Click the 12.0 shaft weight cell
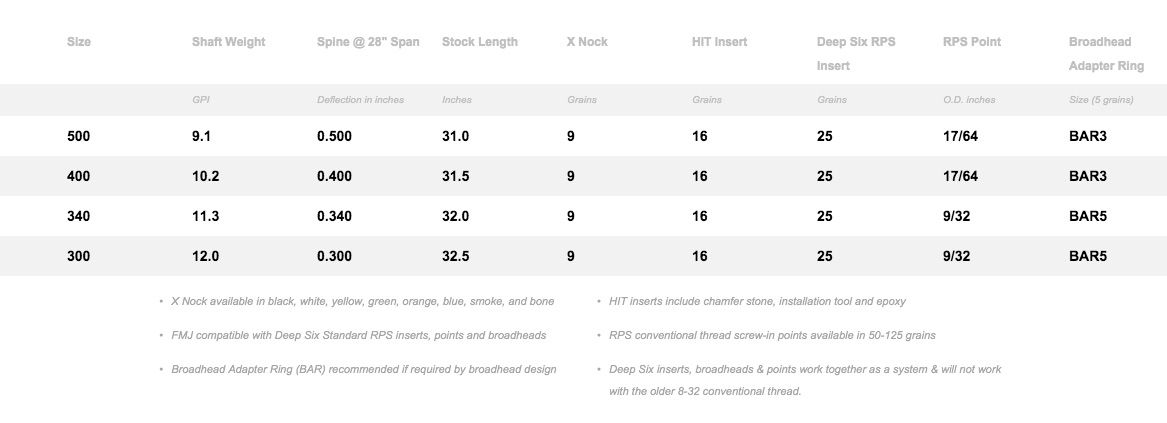Viewport: 1167px width, 423px height. pyautogui.click(x=205, y=256)
